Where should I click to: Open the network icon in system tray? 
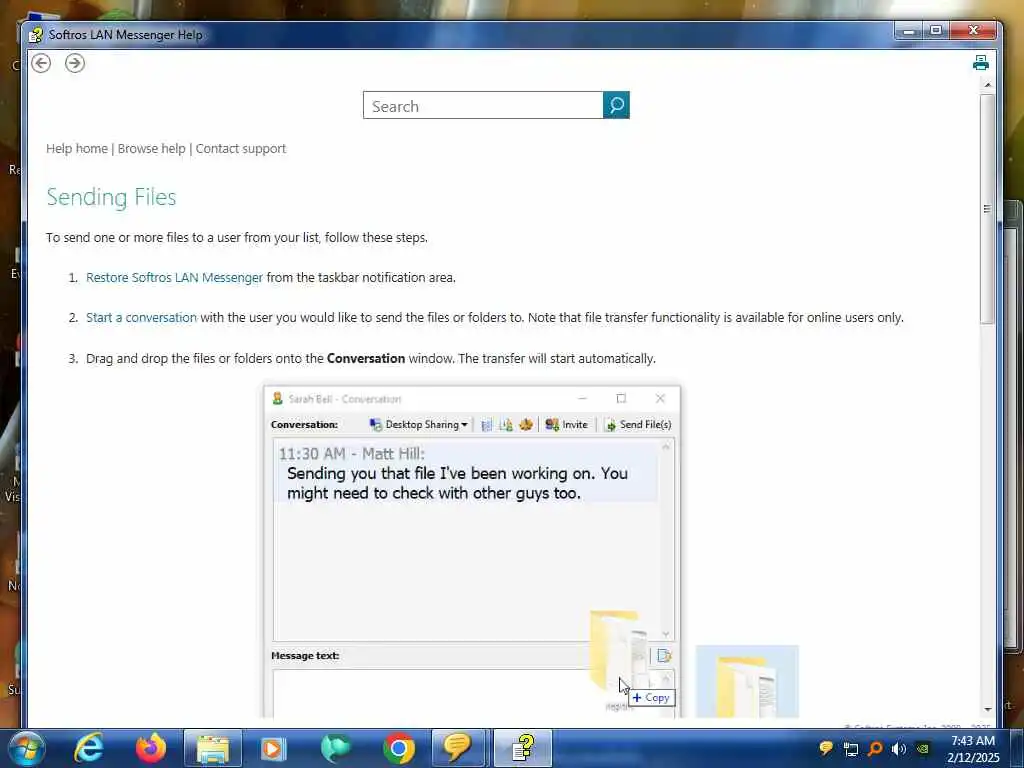850,749
